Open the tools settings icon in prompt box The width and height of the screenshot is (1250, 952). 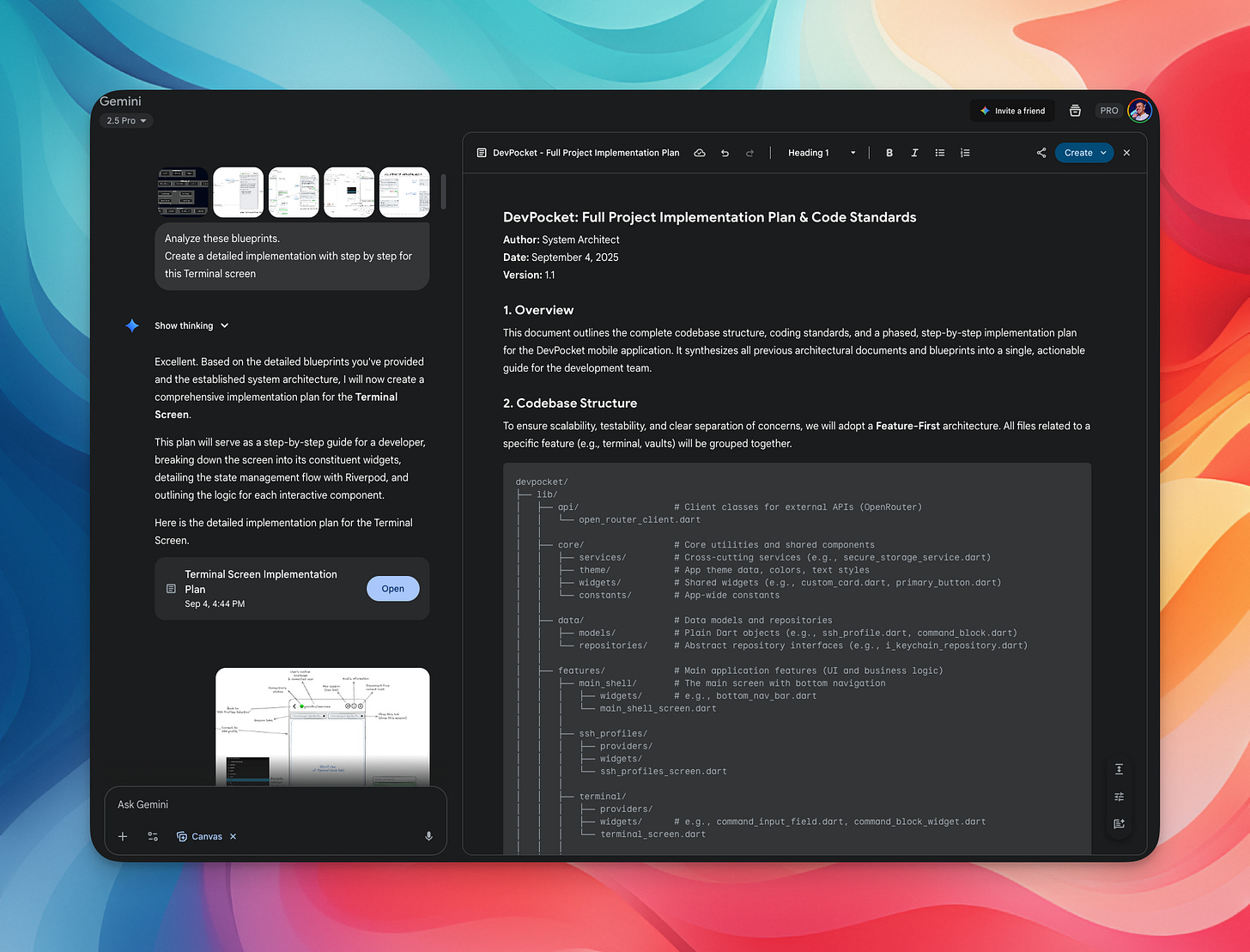tap(153, 836)
